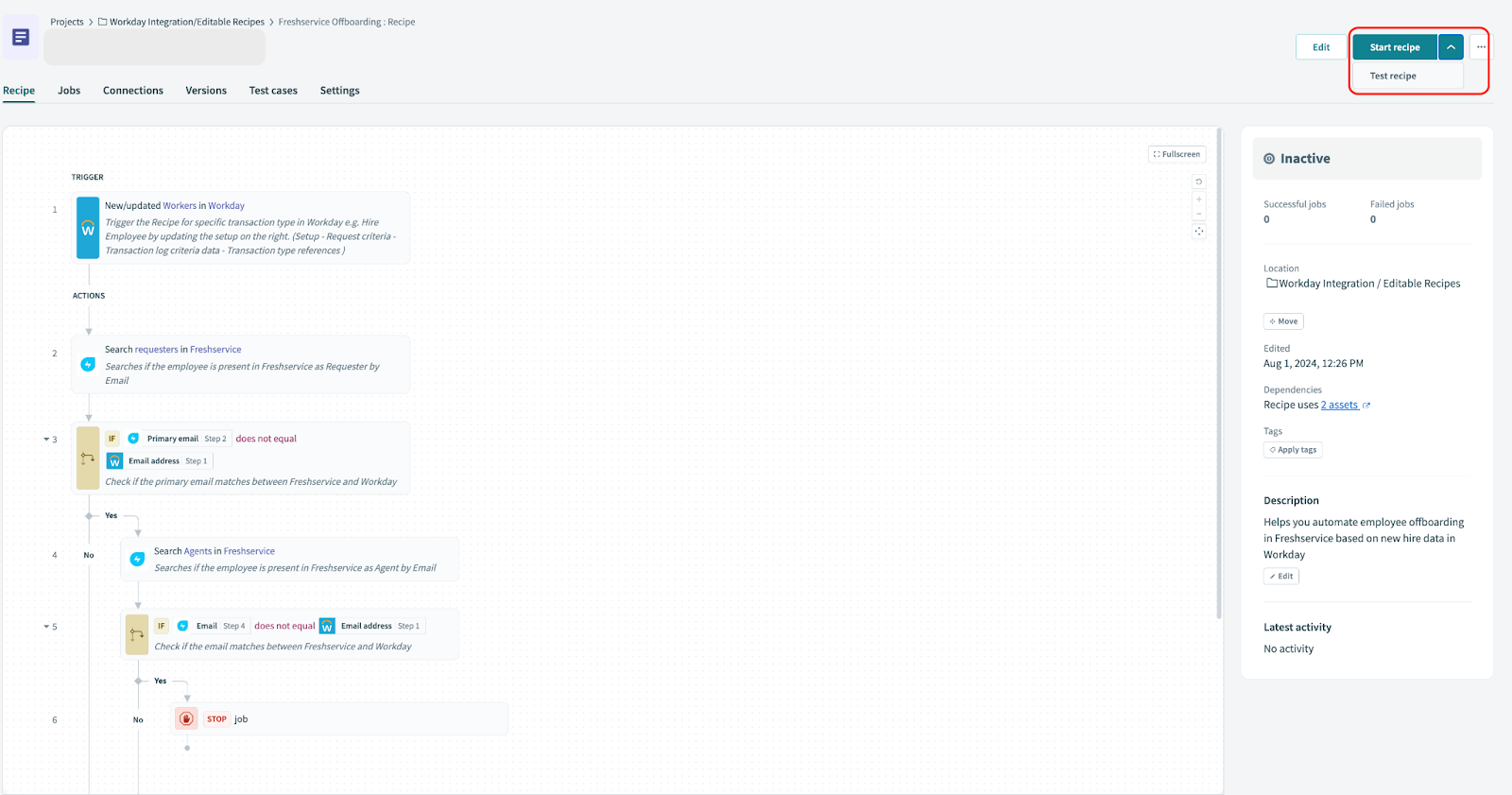This screenshot has width=1512, height=795.
Task: Click the Start recipe button
Action: [1395, 47]
